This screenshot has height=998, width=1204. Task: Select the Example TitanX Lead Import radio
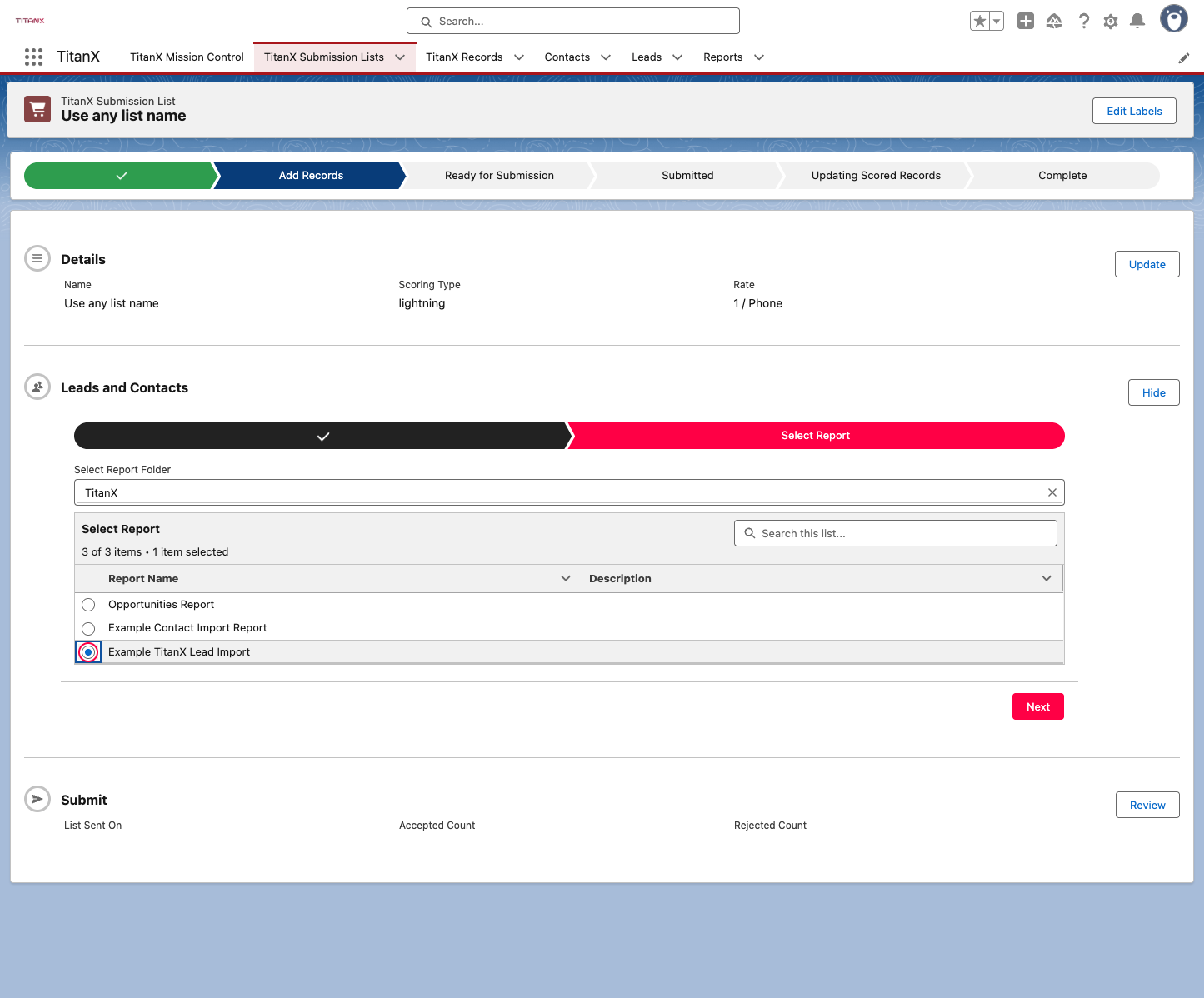click(88, 652)
